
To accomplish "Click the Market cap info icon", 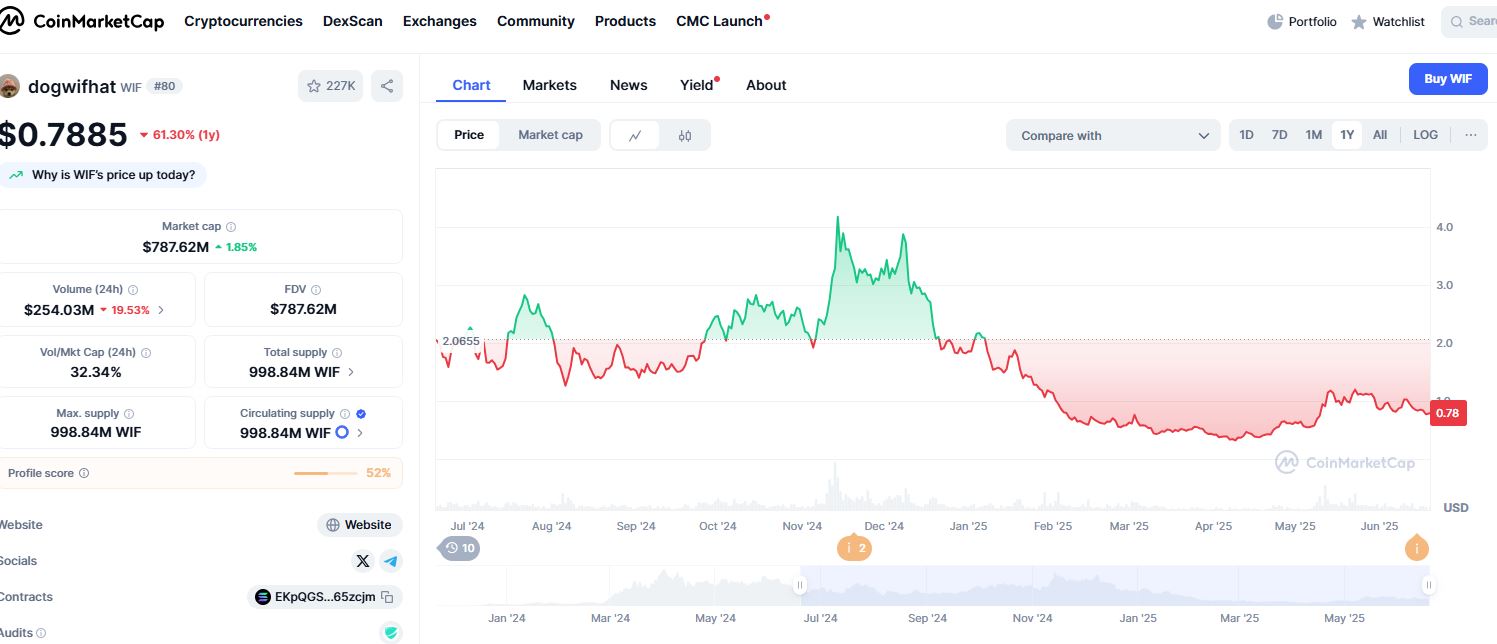I will (231, 227).
